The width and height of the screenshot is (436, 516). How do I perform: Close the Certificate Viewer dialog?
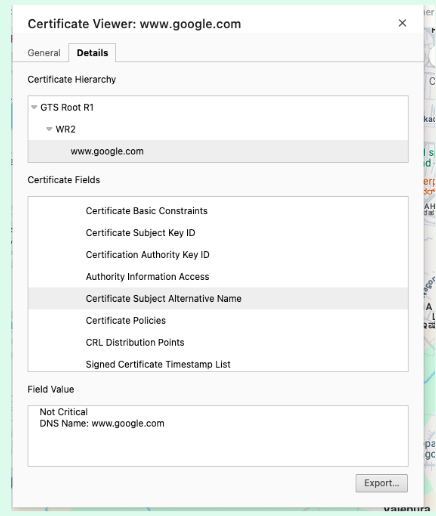tap(402, 23)
